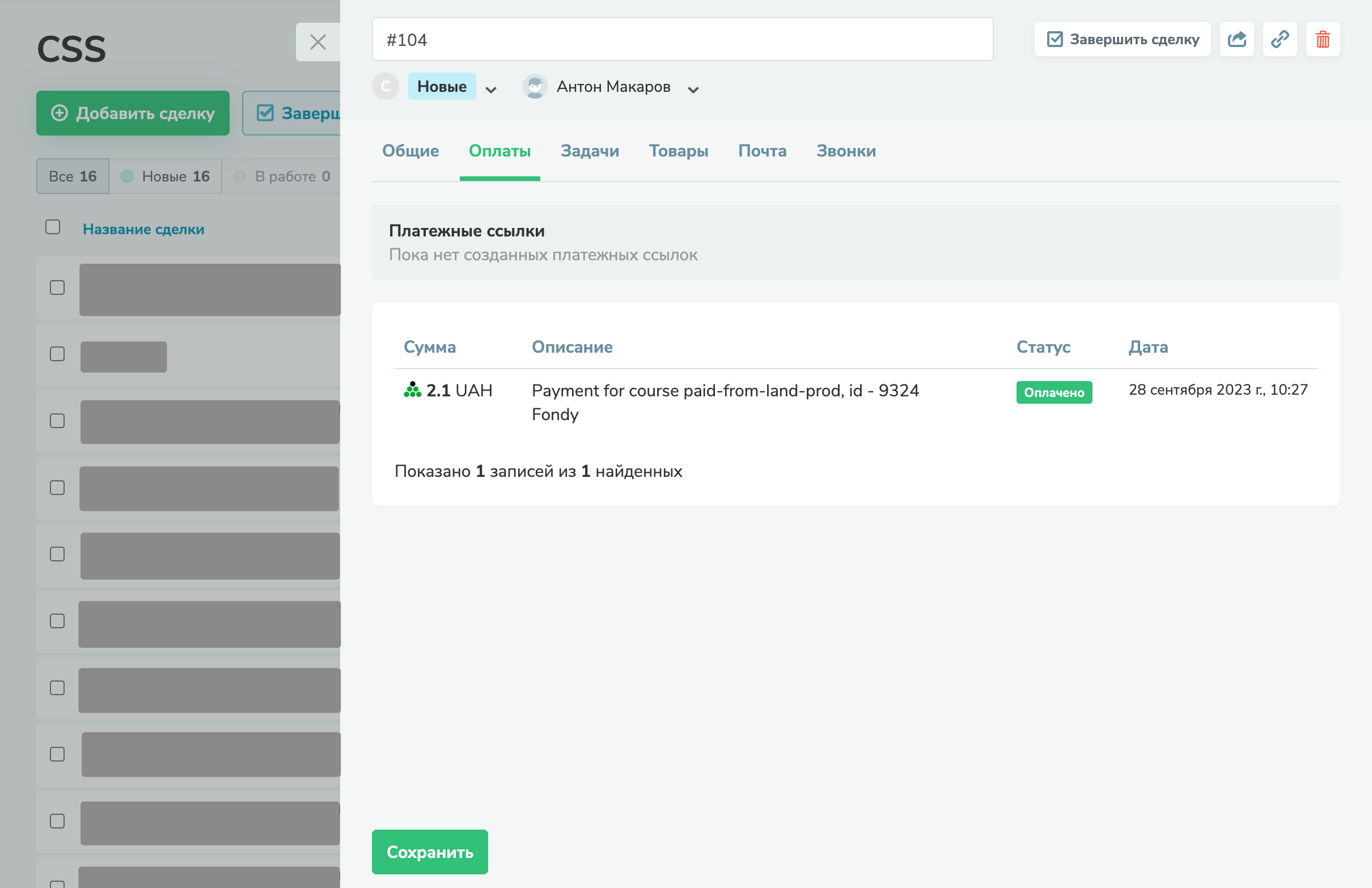This screenshot has width=1372, height=888.
Task: Click the Завершить сделку button
Action: [x=1122, y=39]
